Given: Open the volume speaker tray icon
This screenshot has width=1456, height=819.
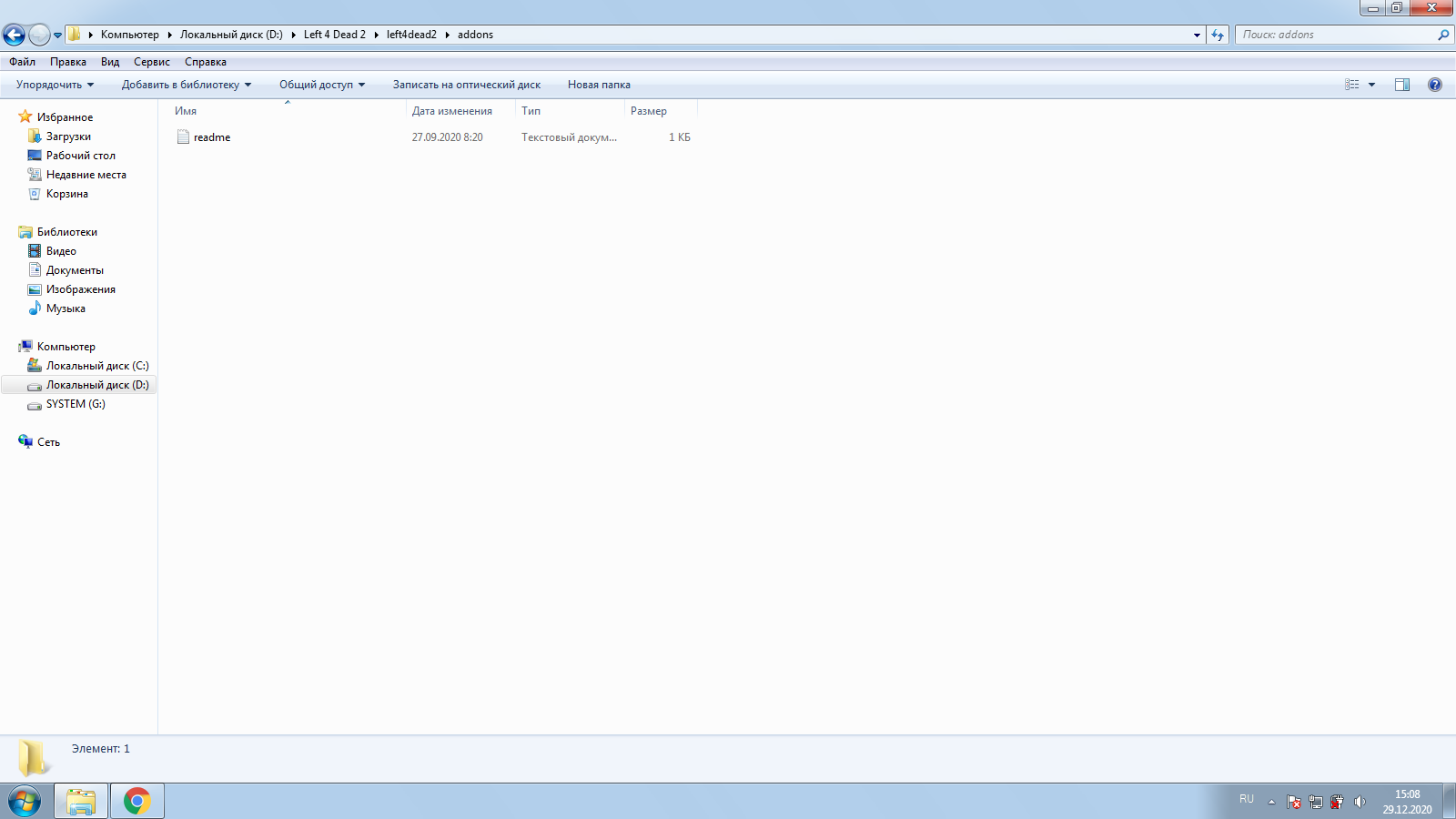Looking at the screenshot, I should click(1360, 802).
